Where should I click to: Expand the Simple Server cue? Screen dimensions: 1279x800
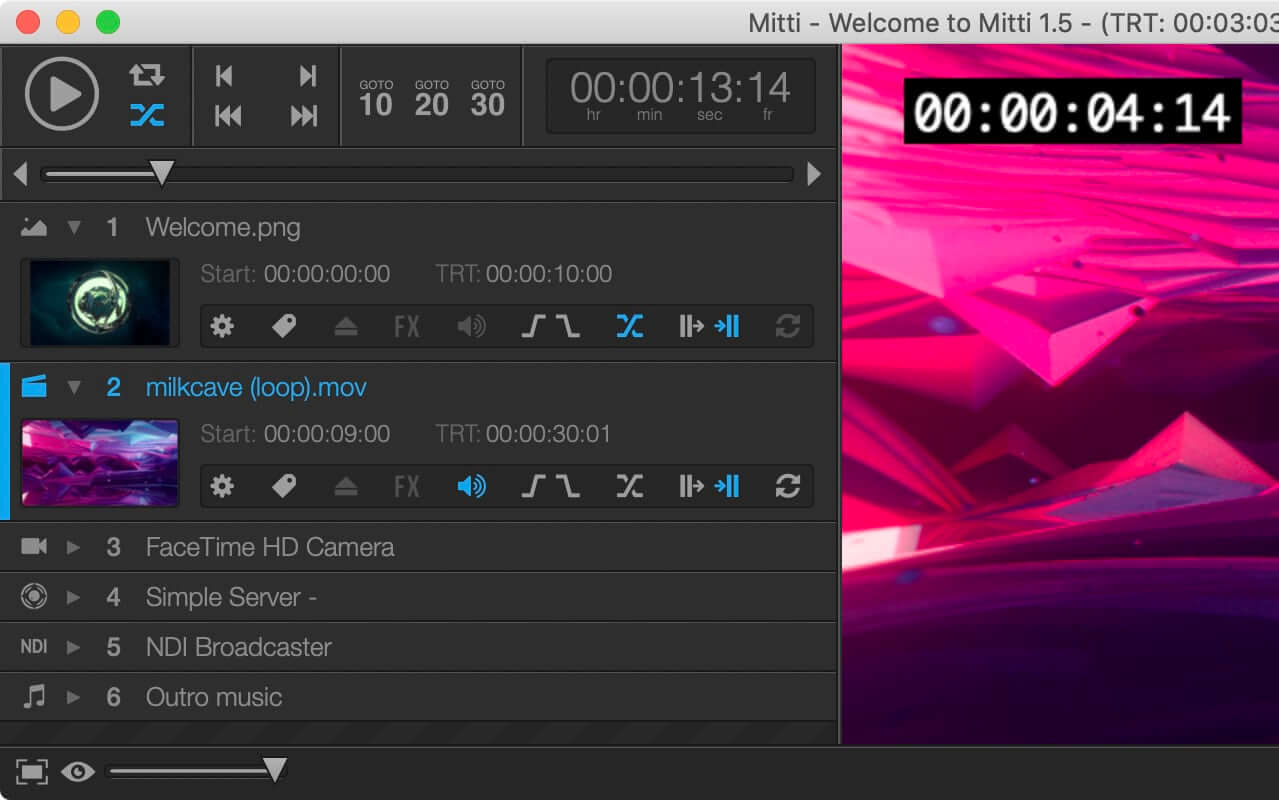(x=74, y=597)
